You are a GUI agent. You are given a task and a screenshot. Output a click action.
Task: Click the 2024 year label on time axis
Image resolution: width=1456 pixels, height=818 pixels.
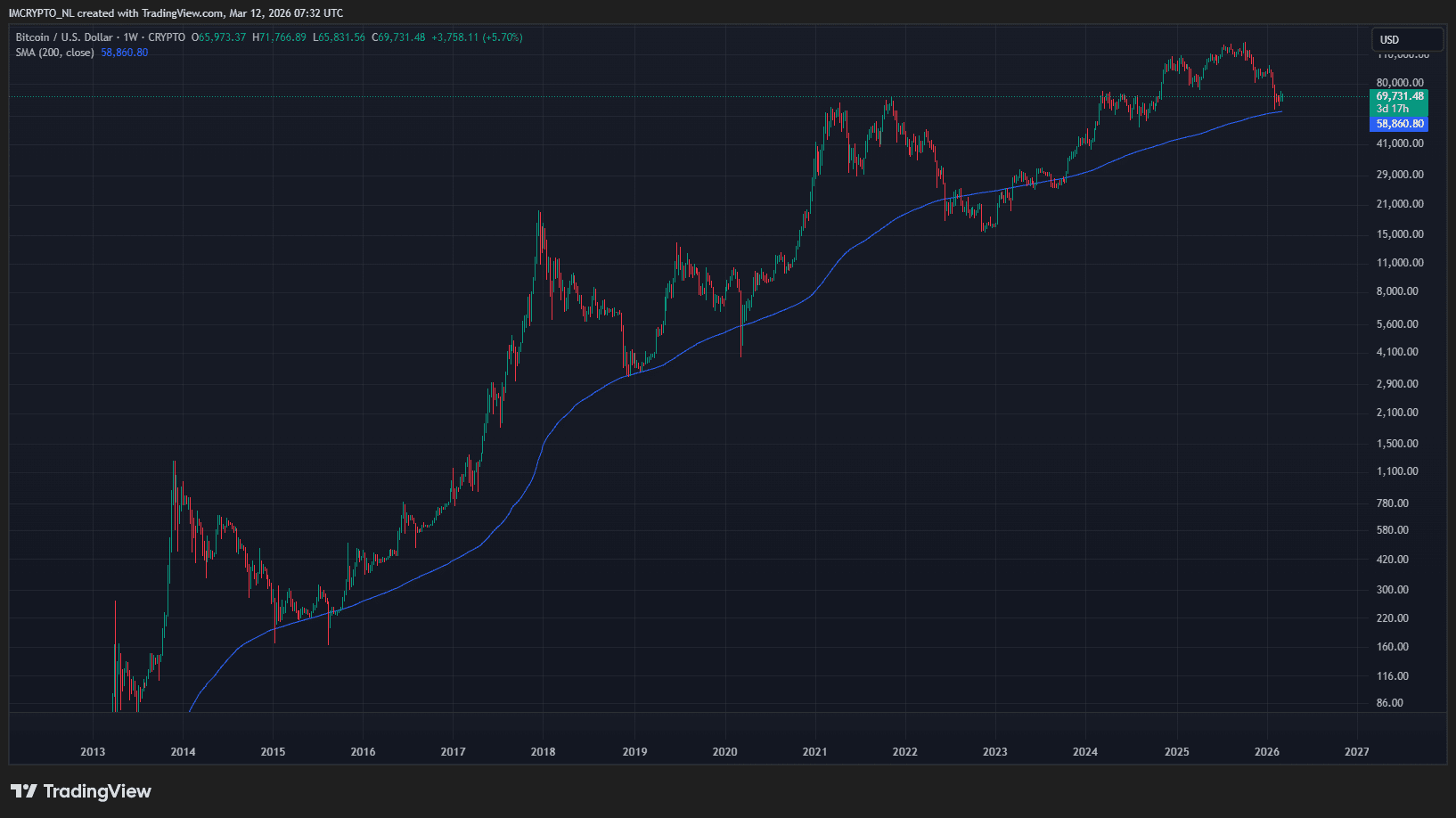click(x=1084, y=752)
